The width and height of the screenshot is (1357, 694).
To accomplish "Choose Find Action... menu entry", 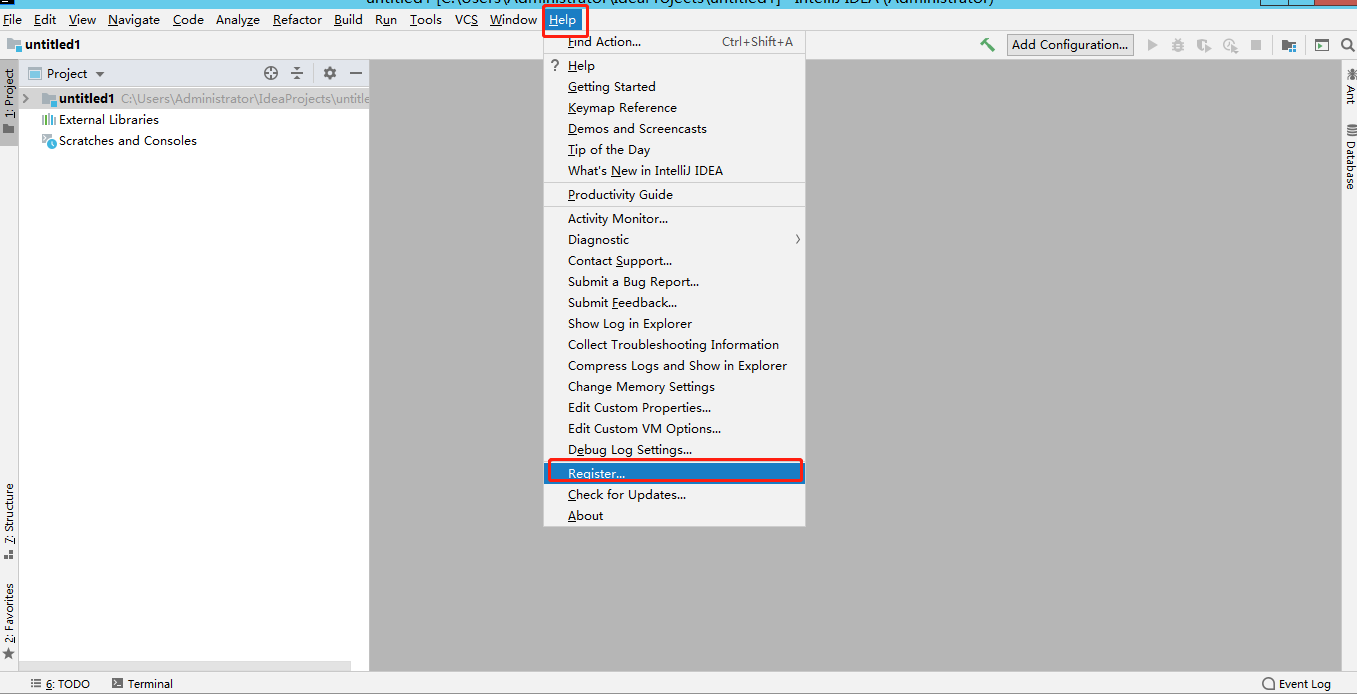I will (674, 42).
